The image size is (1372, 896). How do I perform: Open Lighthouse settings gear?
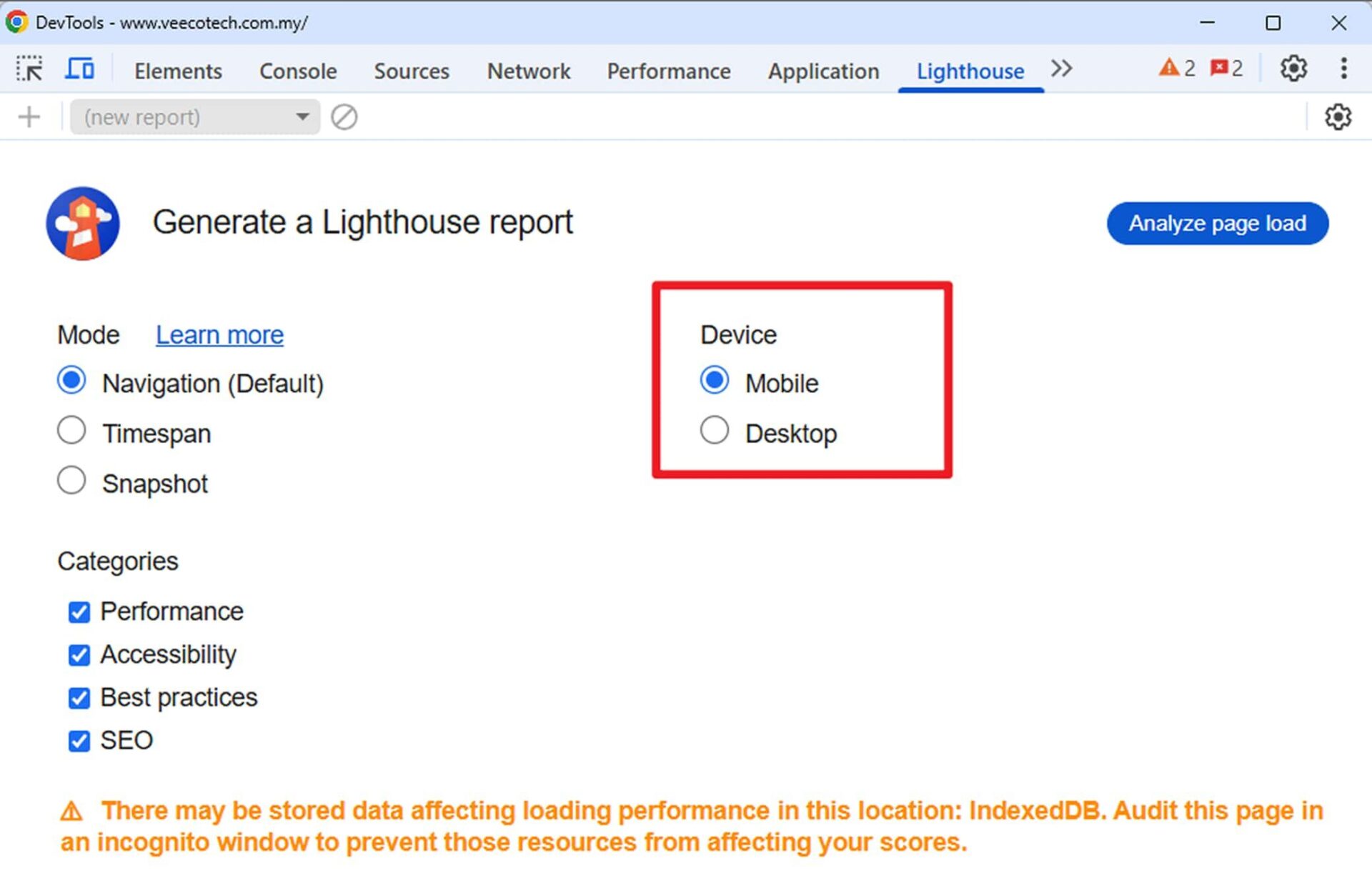pyautogui.click(x=1338, y=116)
